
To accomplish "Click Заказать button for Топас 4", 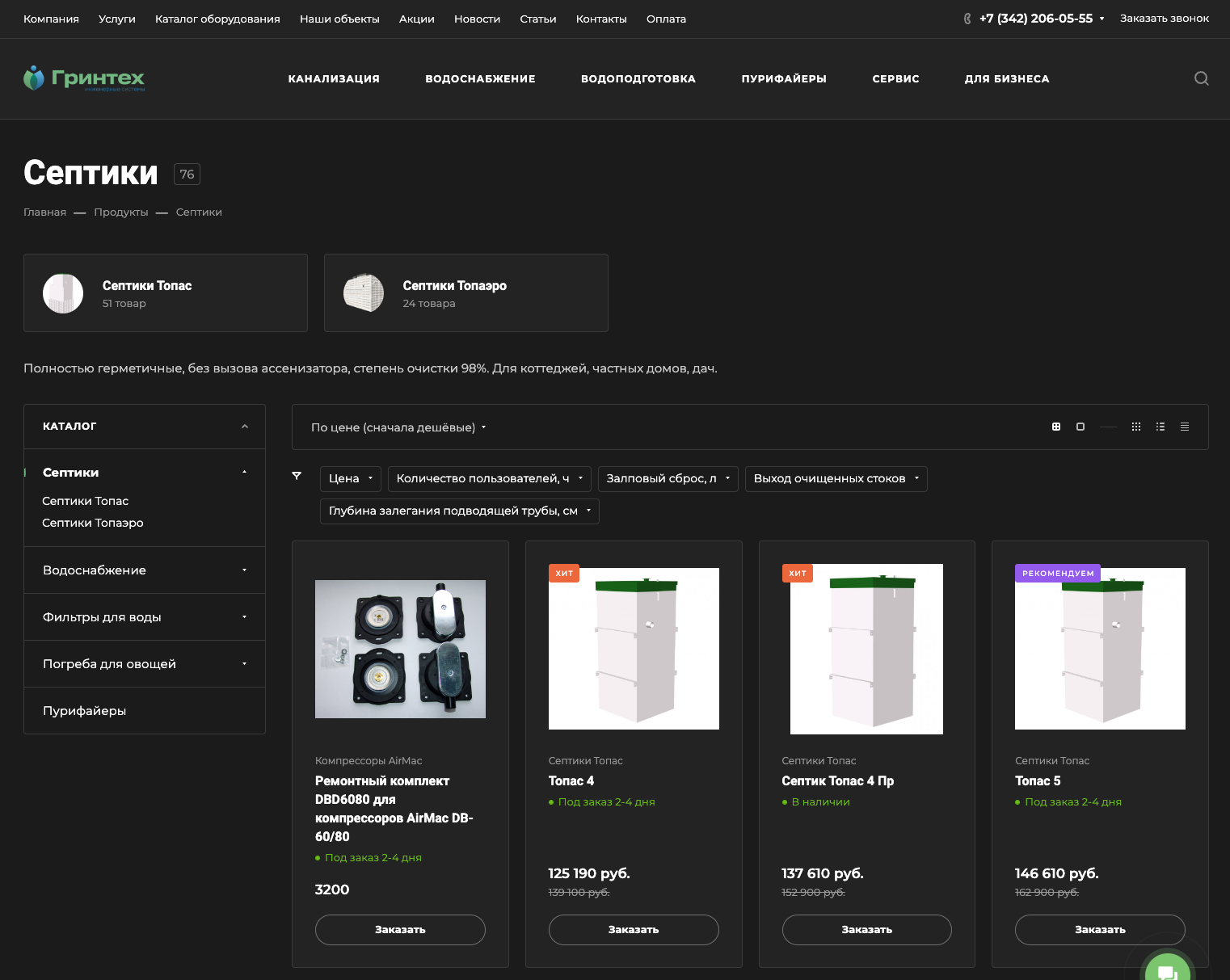I will [633, 929].
